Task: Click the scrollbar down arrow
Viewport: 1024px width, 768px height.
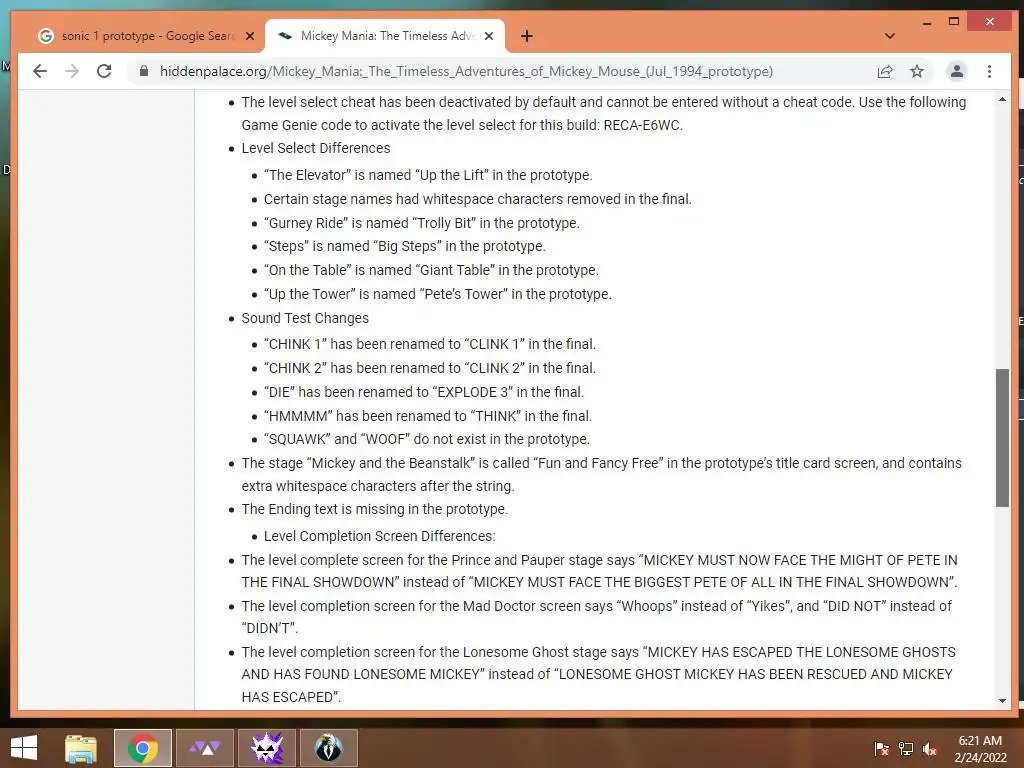Action: [x=1002, y=701]
